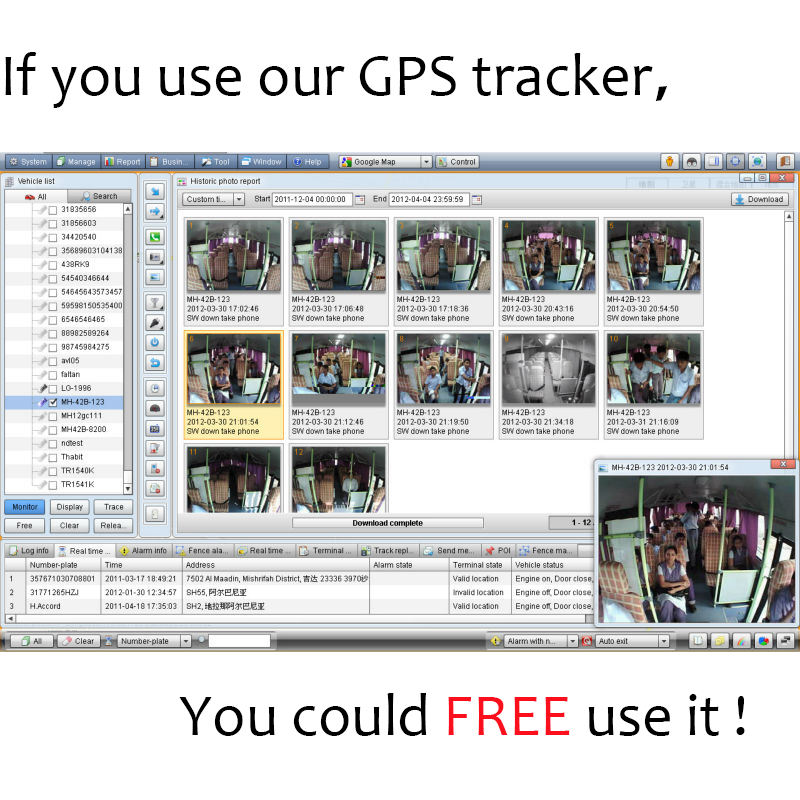Open the Alarm with n... dropdown
This screenshot has width=800, height=800.
point(540,641)
